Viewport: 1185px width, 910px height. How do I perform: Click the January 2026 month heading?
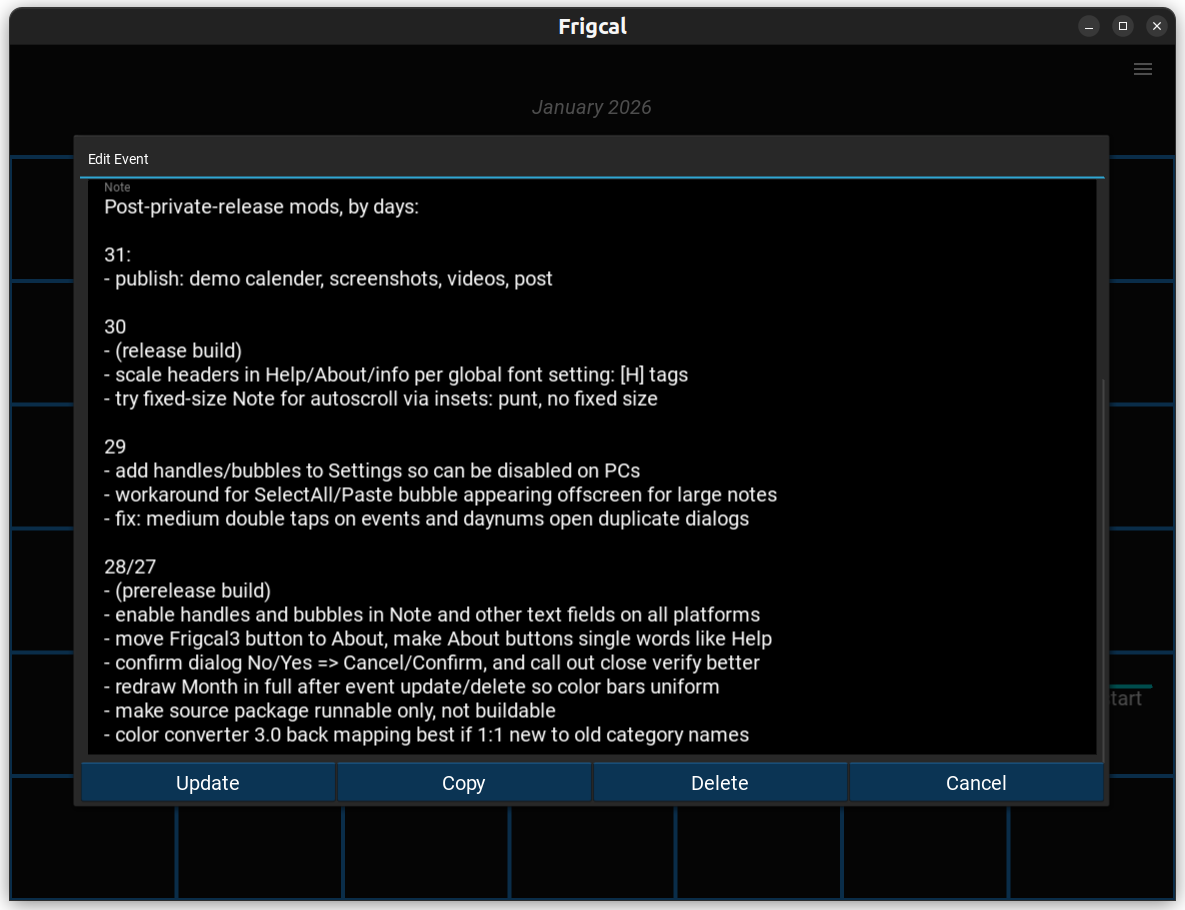coord(591,107)
